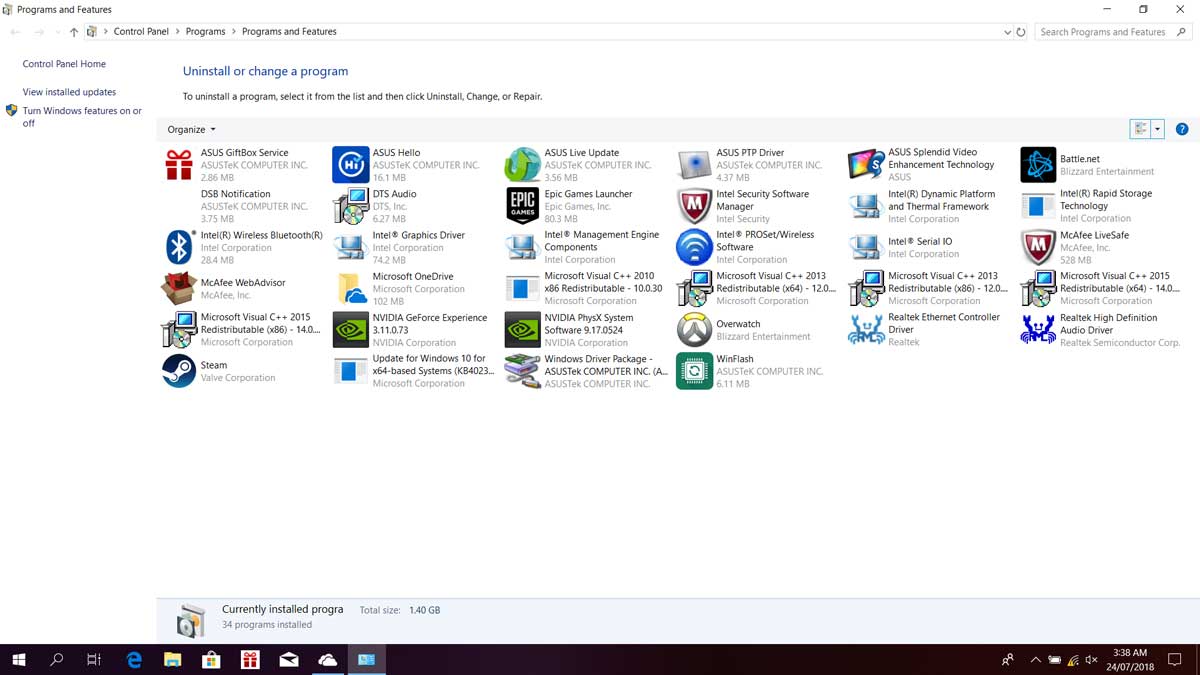Select the Epic Games Launcher icon
The height and width of the screenshot is (675, 1200).
click(x=523, y=206)
